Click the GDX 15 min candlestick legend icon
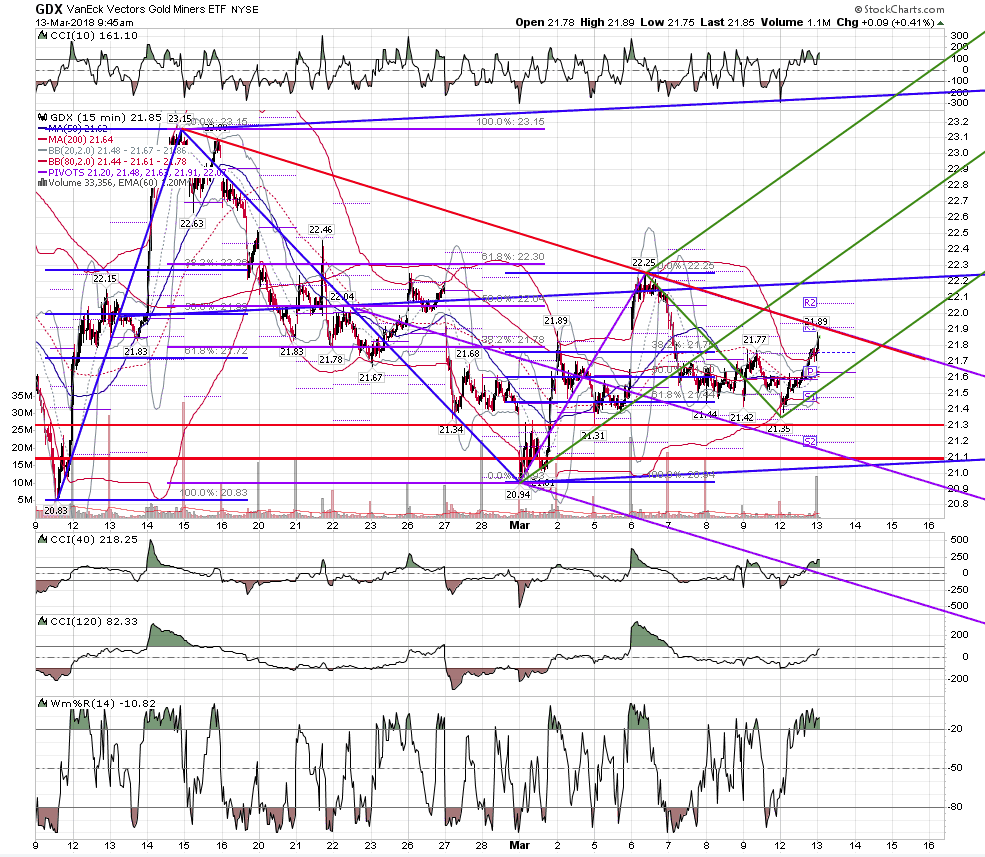This screenshot has height=857, width=985. [x=43, y=117]
